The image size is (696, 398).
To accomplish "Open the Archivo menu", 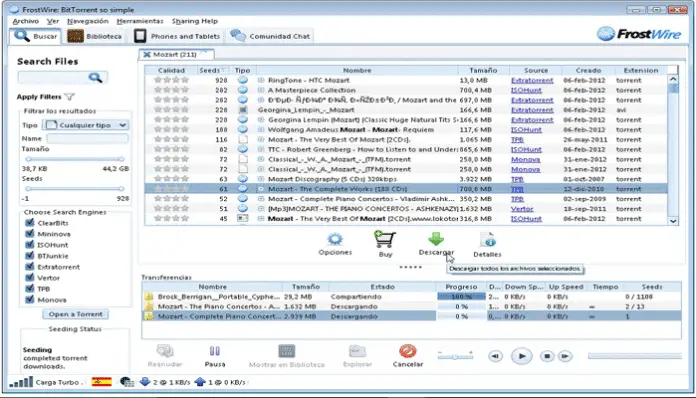I will [x=26, y=21].
